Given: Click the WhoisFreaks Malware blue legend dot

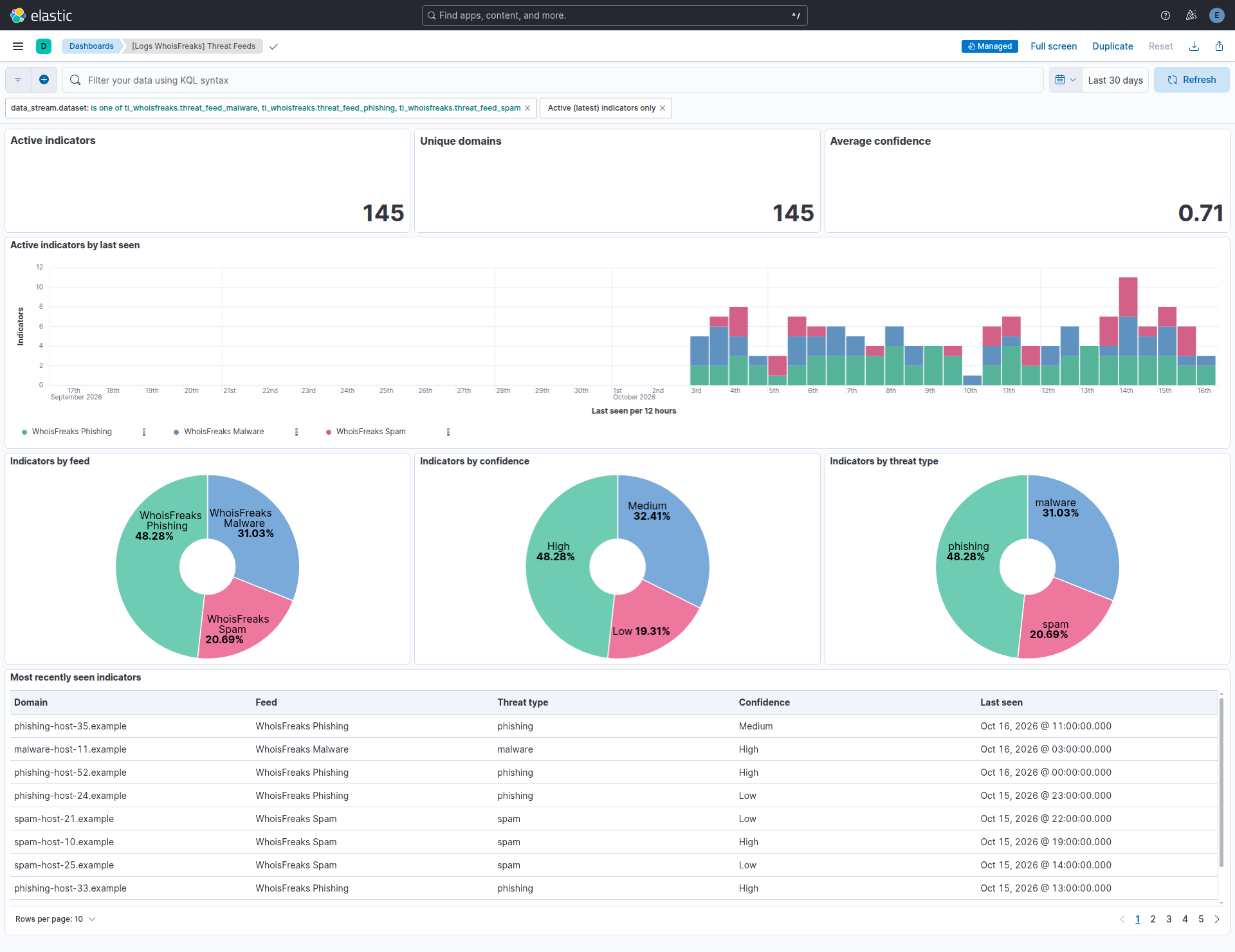Looking at the screenshot, I should [x=176, y=432].
